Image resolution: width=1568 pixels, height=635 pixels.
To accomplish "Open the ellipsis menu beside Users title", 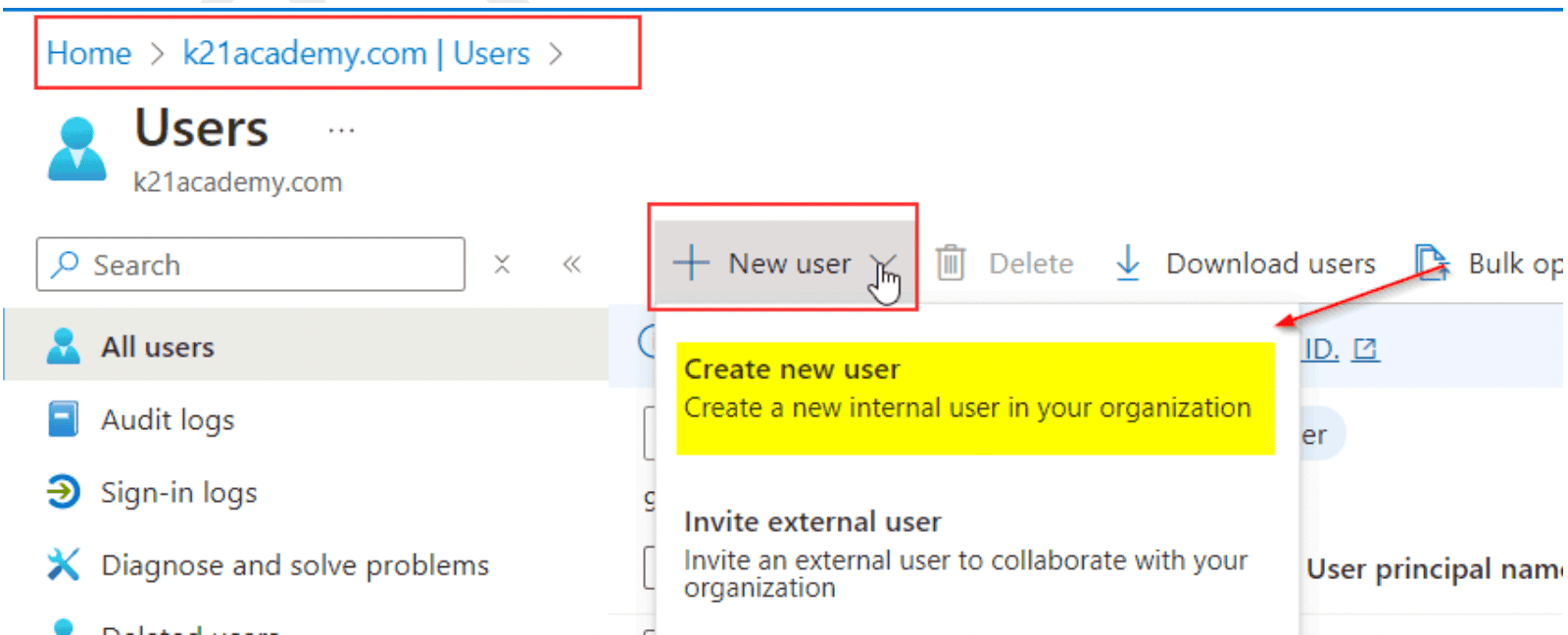I will [x=341, y=130].
